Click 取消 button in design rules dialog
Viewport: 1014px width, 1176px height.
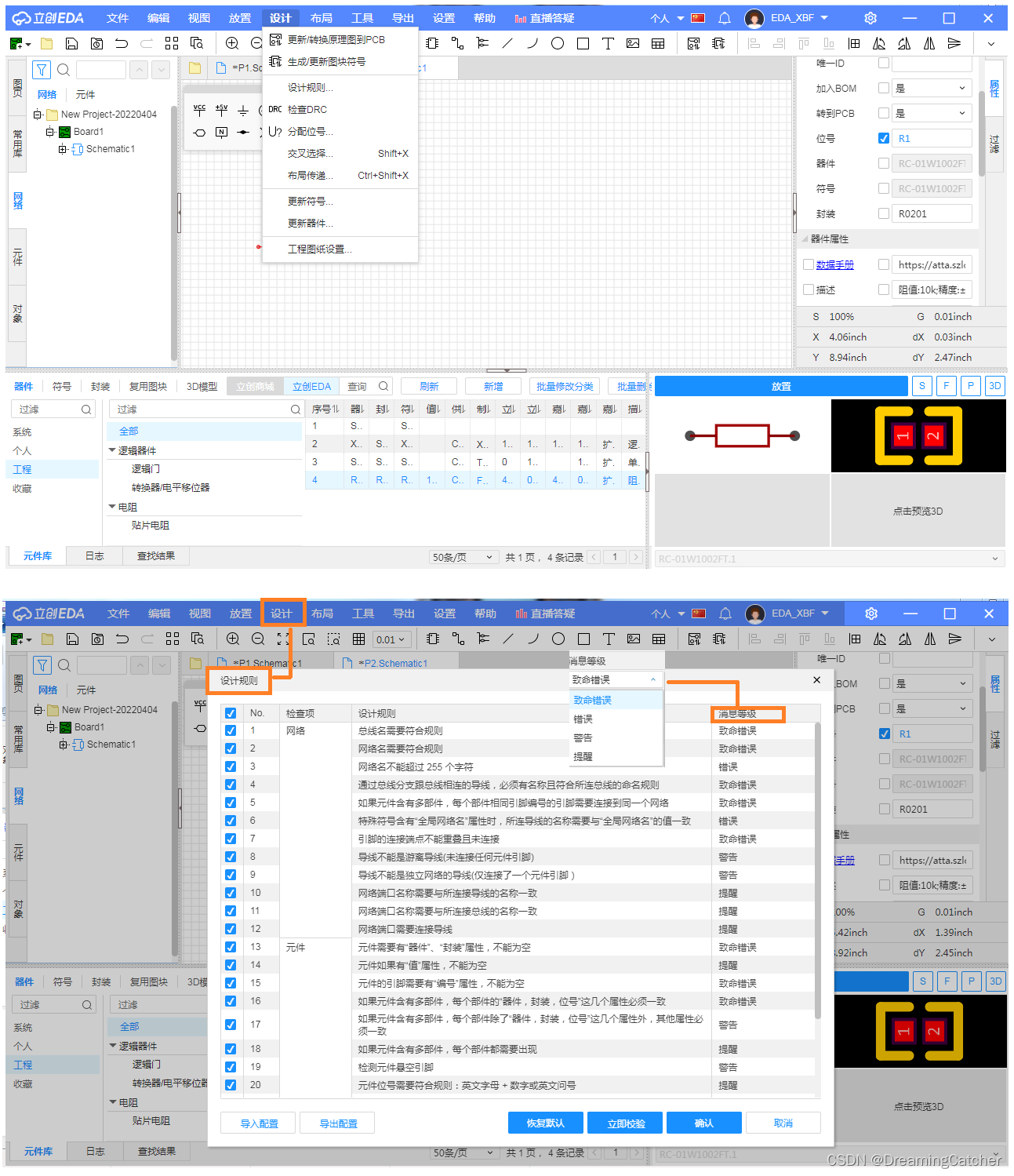tap(783, 1123)
